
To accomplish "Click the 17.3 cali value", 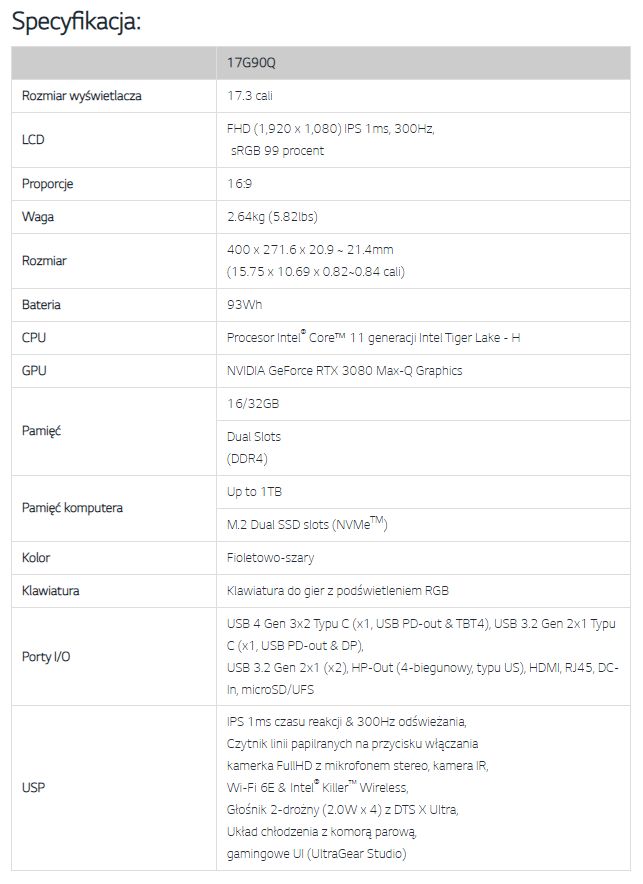I will point(250,96).
